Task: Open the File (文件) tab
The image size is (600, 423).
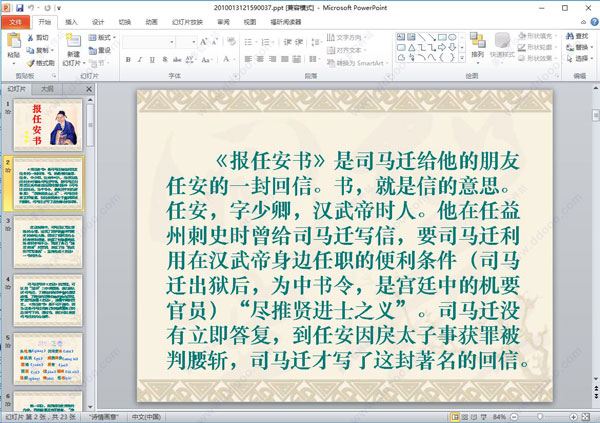Action: (16, 22)
